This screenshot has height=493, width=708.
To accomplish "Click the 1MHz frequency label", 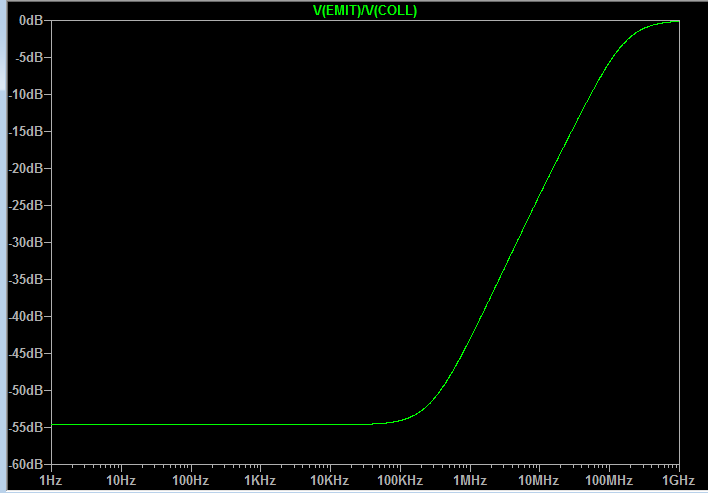I will pyautogui.click(x=470, y=480).
